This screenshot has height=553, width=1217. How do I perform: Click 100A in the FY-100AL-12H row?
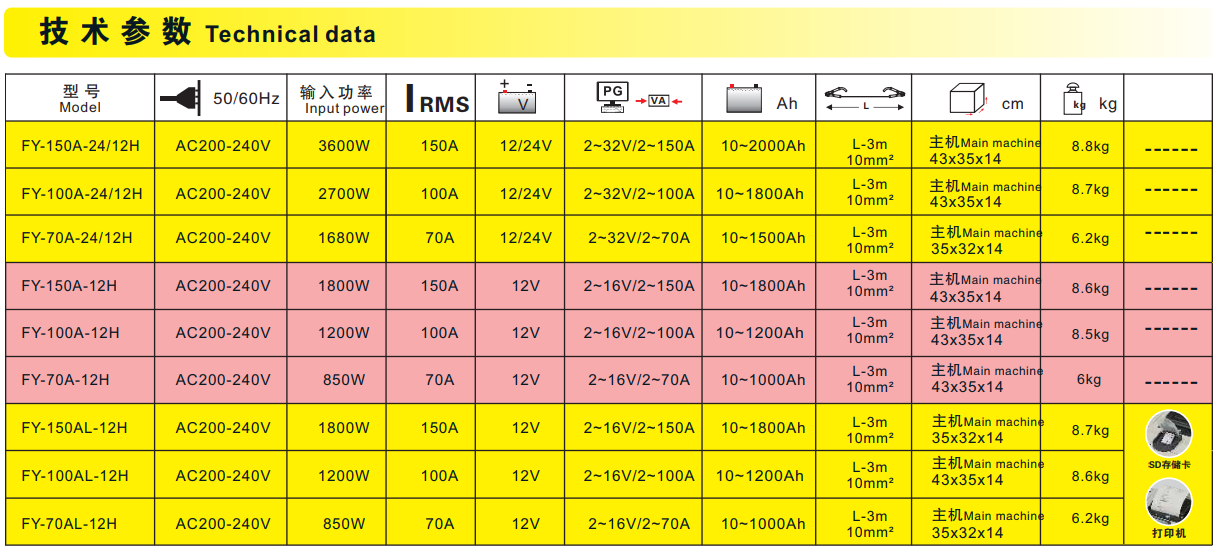point(439,476)
